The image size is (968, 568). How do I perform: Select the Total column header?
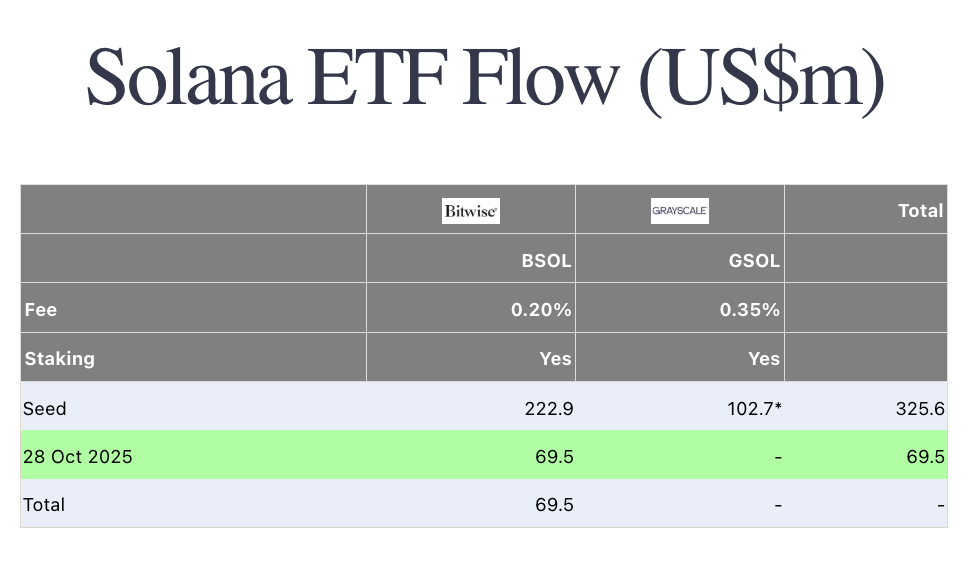click(x=920, y=211)
